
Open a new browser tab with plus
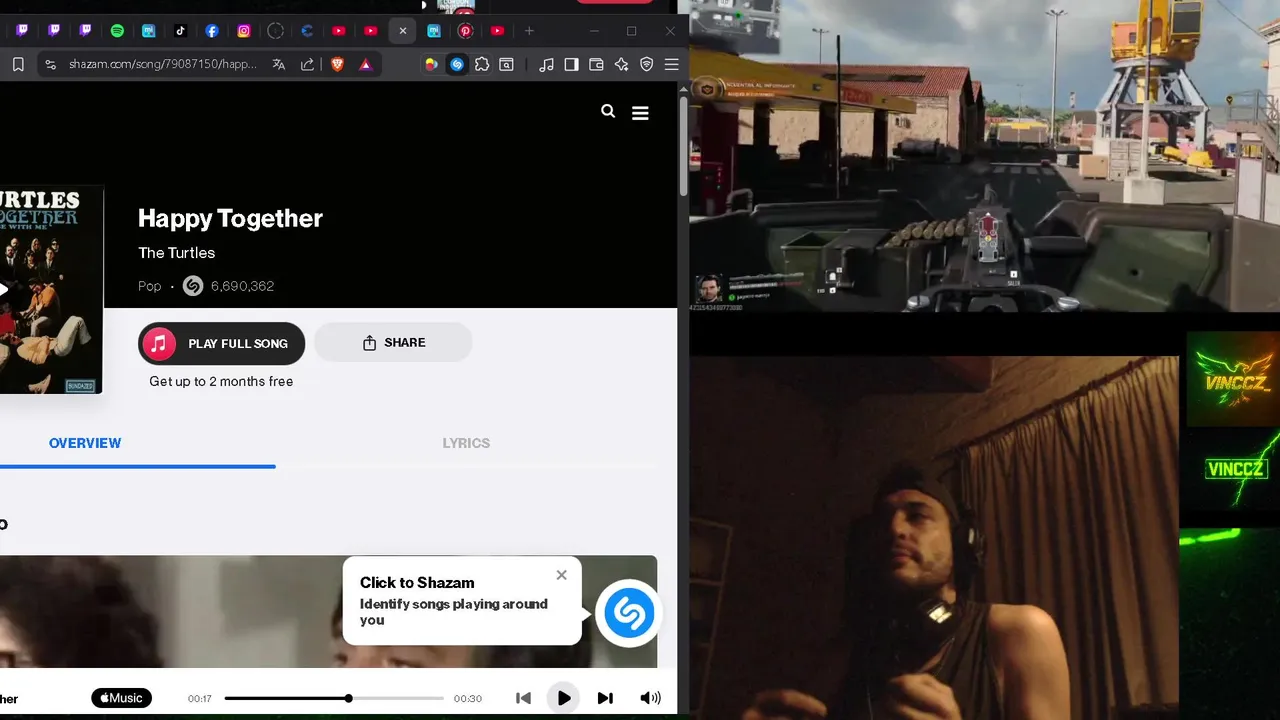(x=529, y=31)
